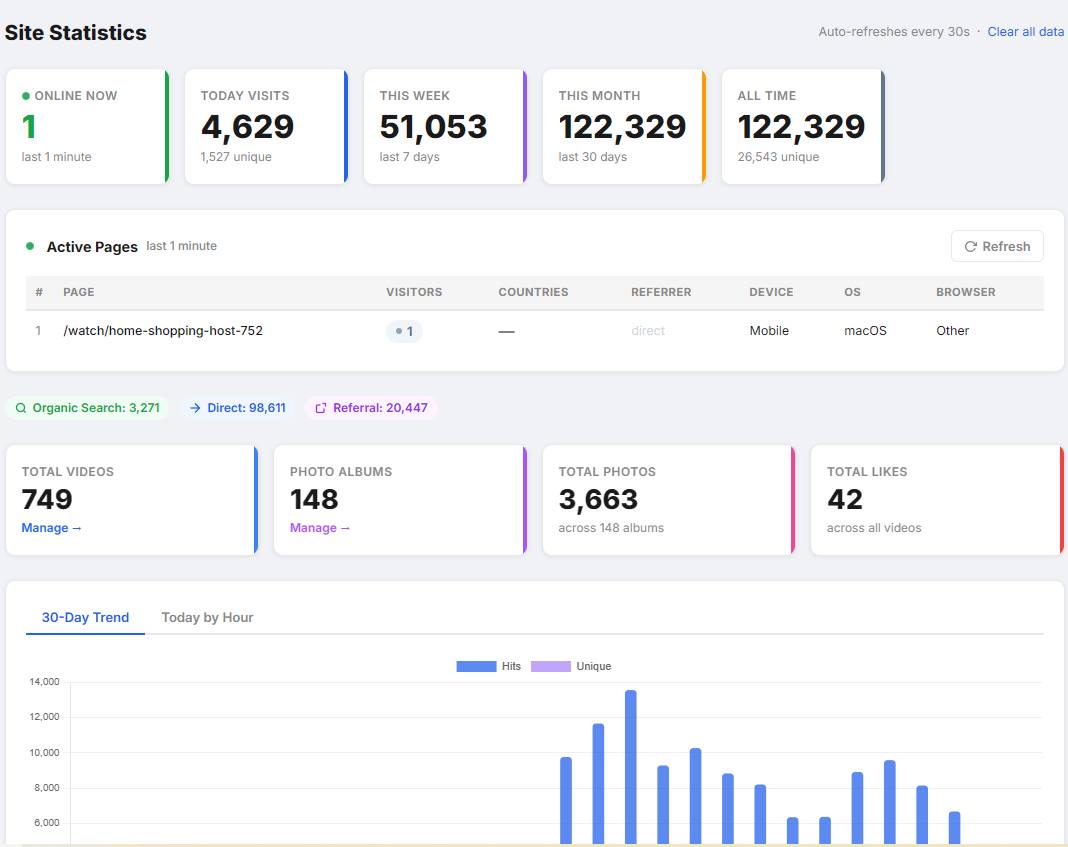Click the Clear all data link
The height and width of the screenshot is (847, 1068).
(x=1025, y=31)
